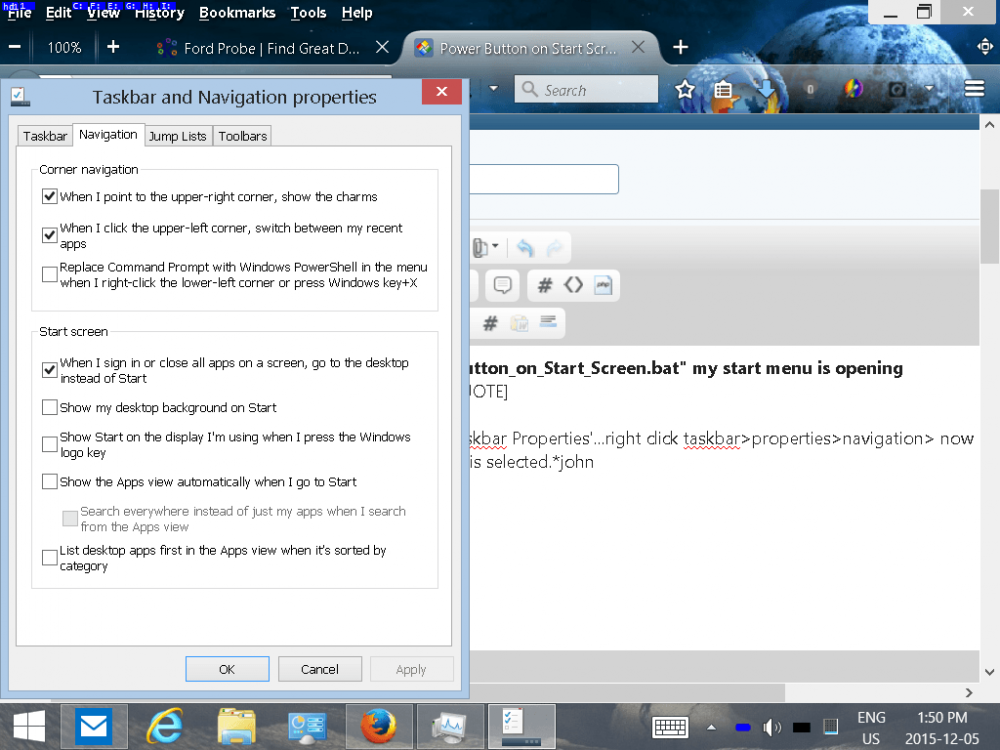Use the Paste from Word editor icon
The width and height of the screenshot is (1000, 750).
point(518,322)
